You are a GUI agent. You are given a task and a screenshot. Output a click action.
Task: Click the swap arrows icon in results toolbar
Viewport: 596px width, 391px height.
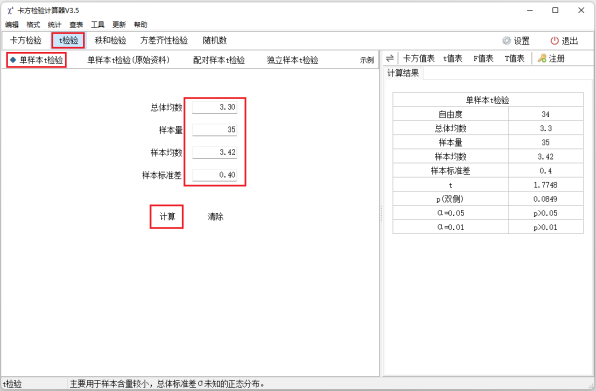click(390, 58)
